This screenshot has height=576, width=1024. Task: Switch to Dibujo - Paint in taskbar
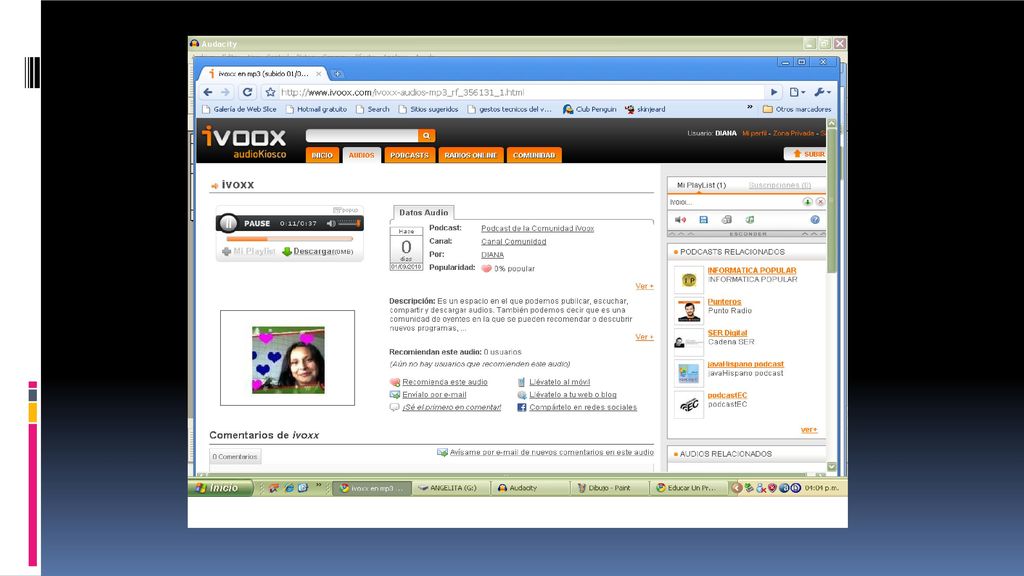tap(609, 488)
